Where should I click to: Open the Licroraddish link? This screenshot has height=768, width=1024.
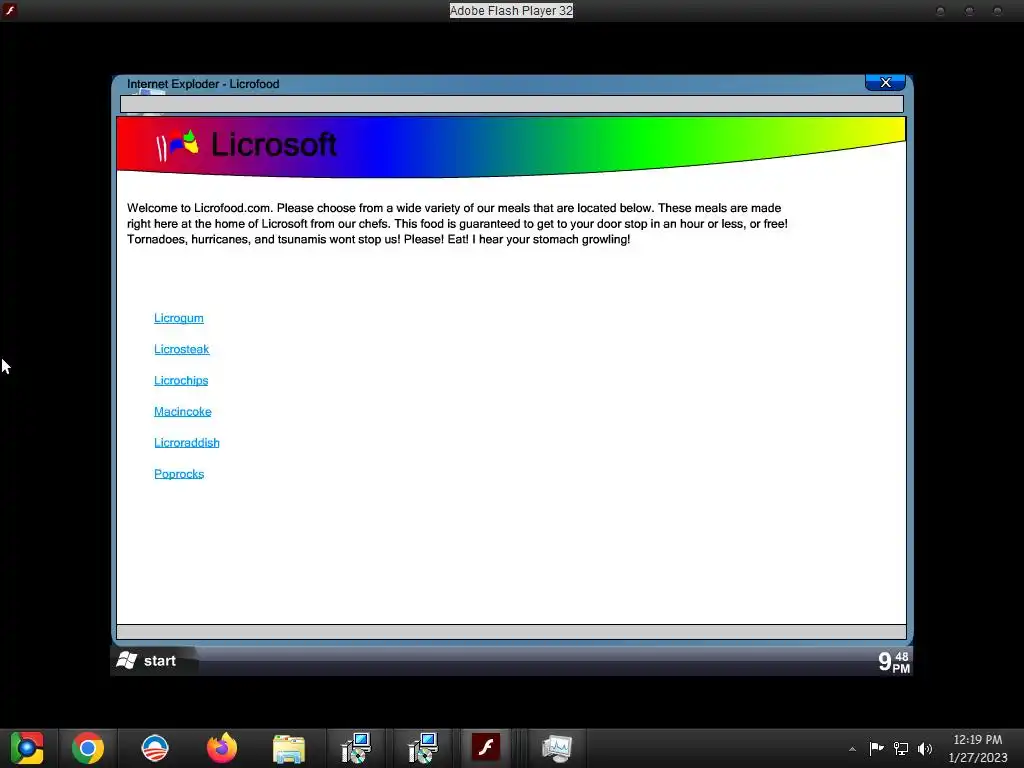click(x=187, y=443)
